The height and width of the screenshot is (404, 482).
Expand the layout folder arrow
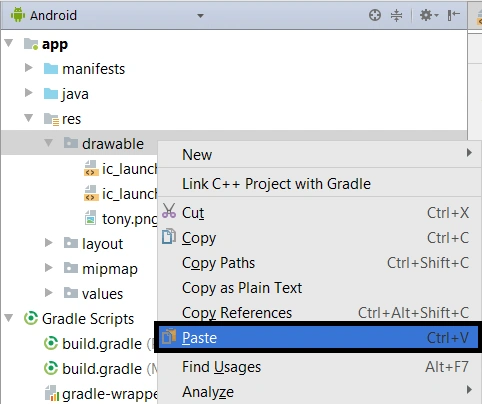pos(49,243)
